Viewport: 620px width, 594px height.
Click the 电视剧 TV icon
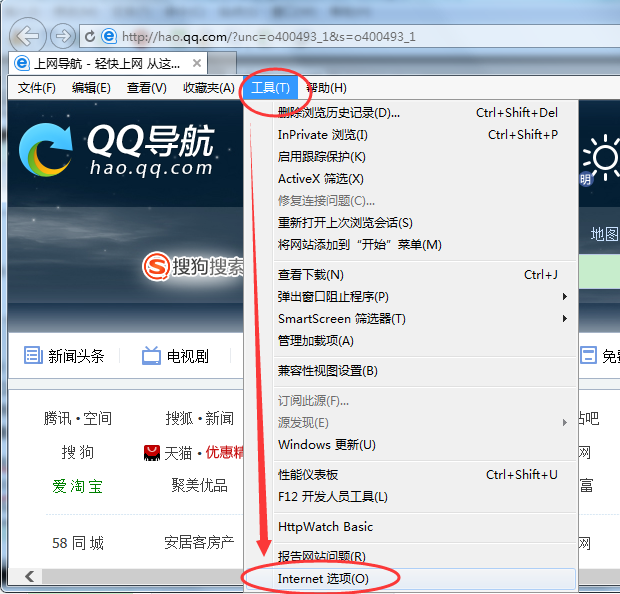[151, 356]
